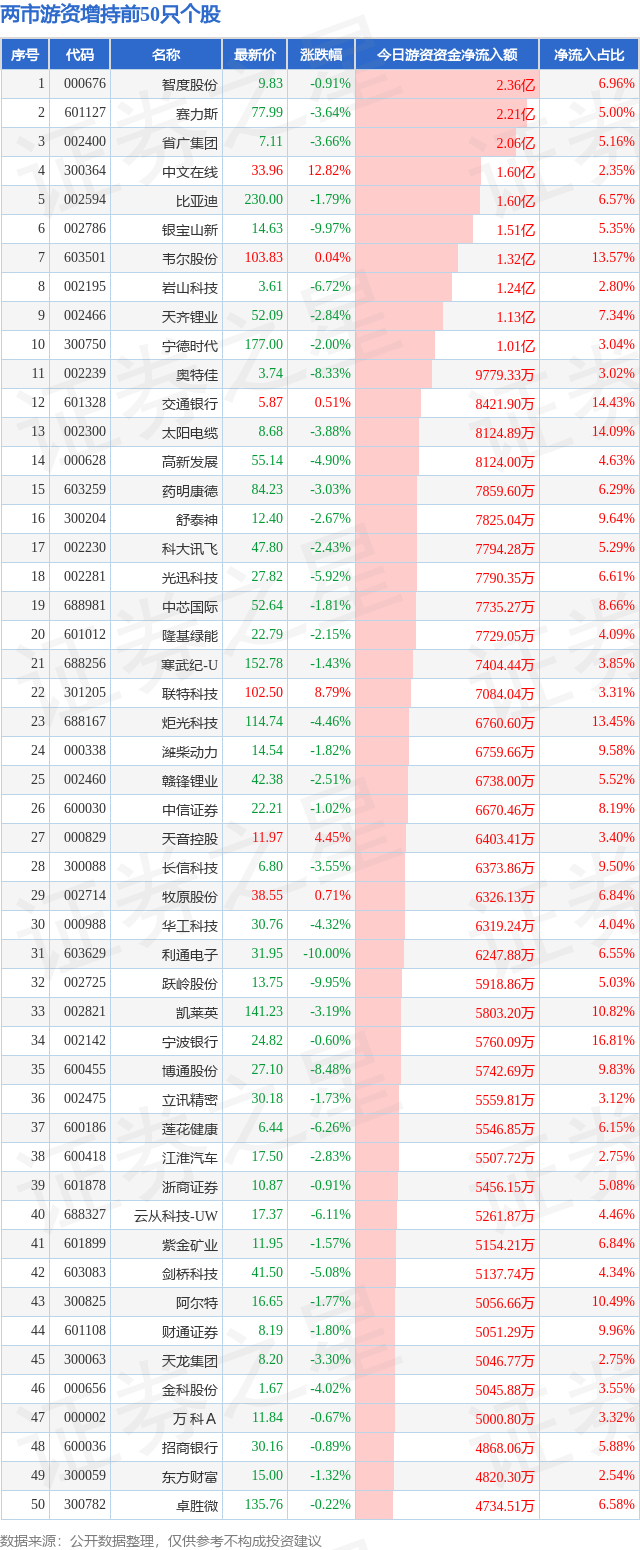The width and height of the screenshot is (640, 1550).
Task: Select stock name 博通股份
Action: pos(190,1070)
